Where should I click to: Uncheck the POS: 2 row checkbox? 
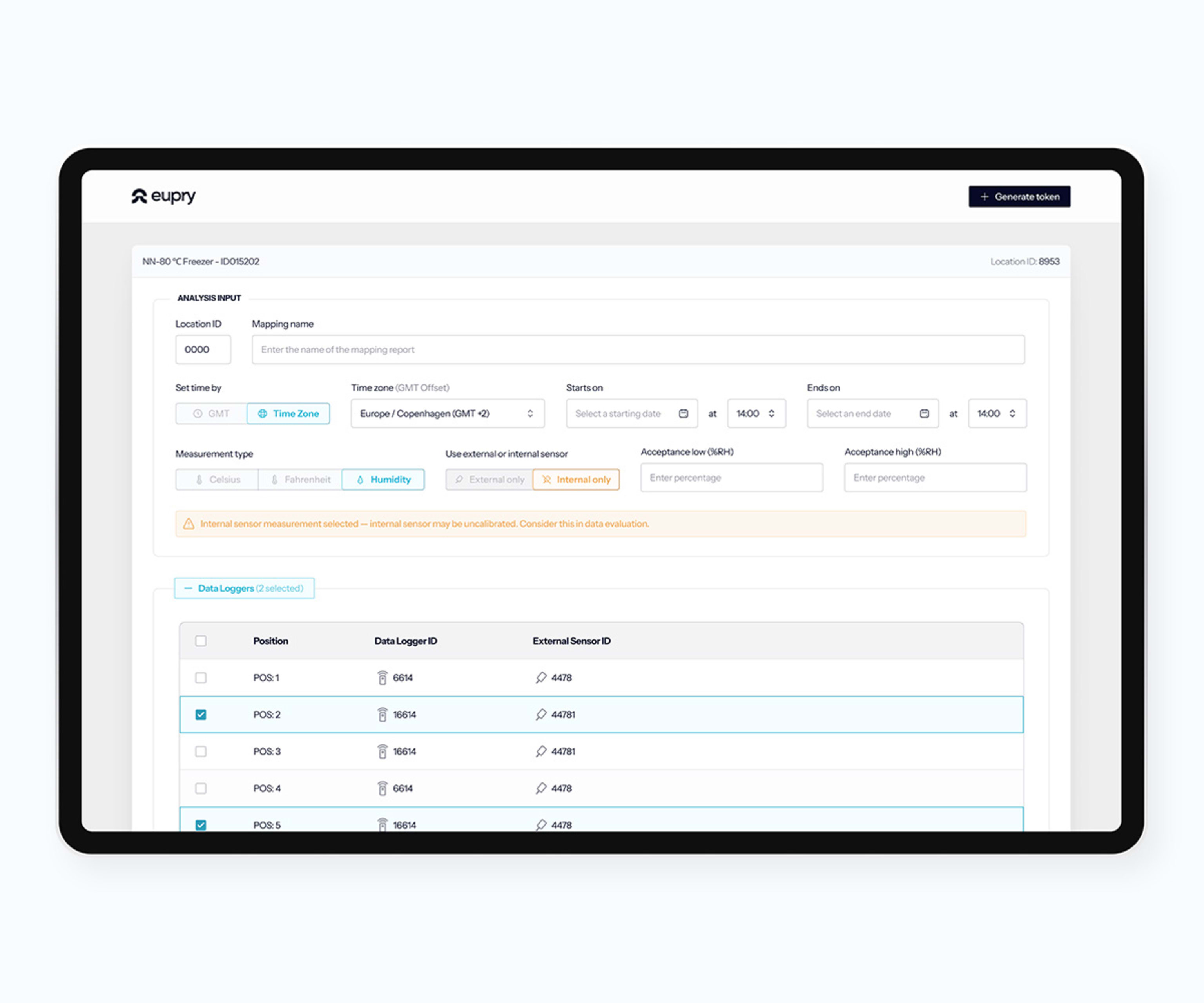(201, 714)
